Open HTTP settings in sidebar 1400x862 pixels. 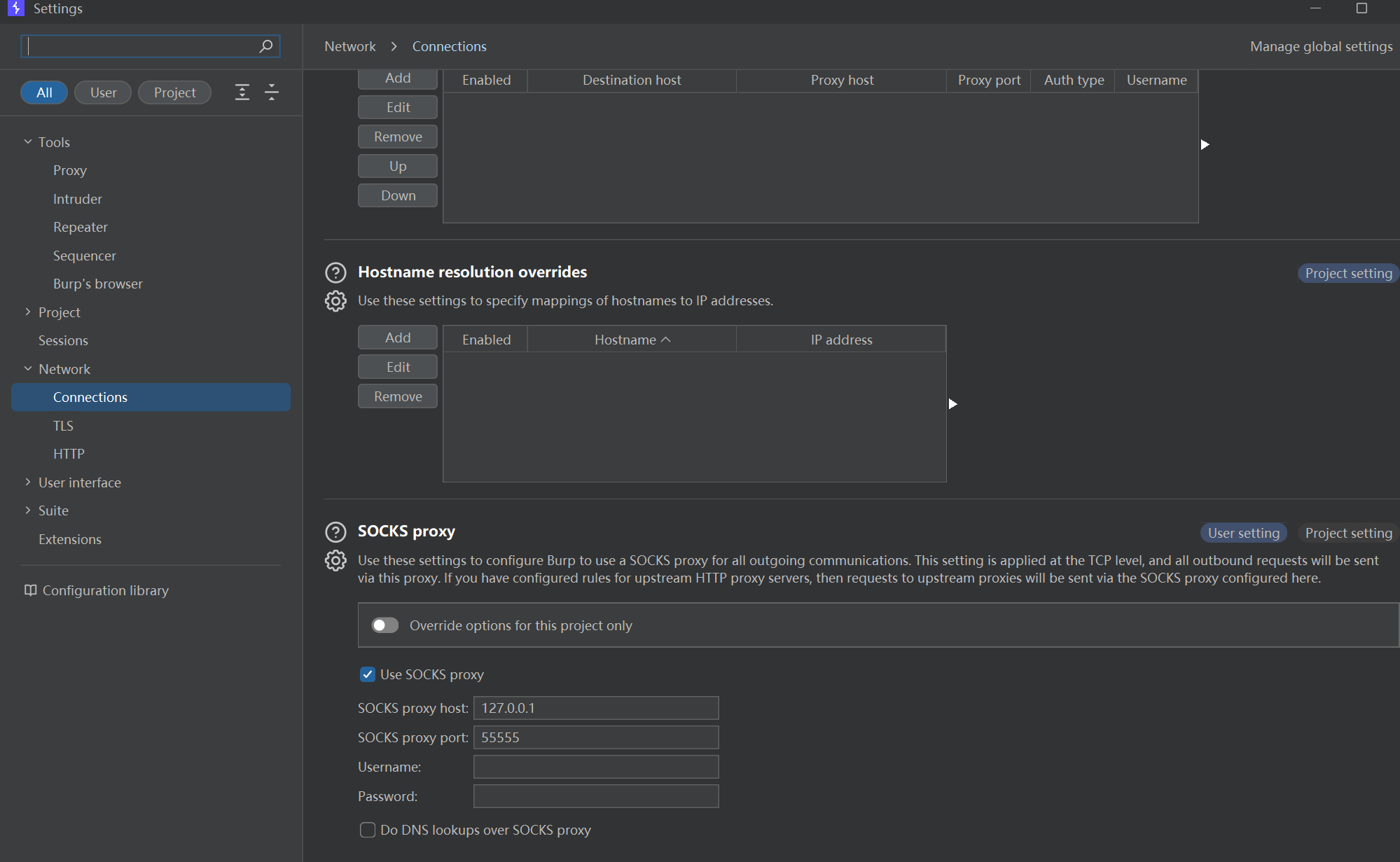pos(69,454)
